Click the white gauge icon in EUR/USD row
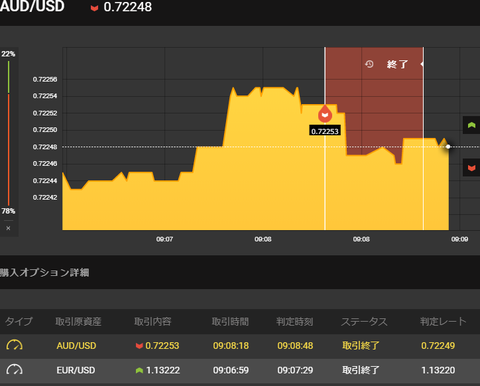 14,369
